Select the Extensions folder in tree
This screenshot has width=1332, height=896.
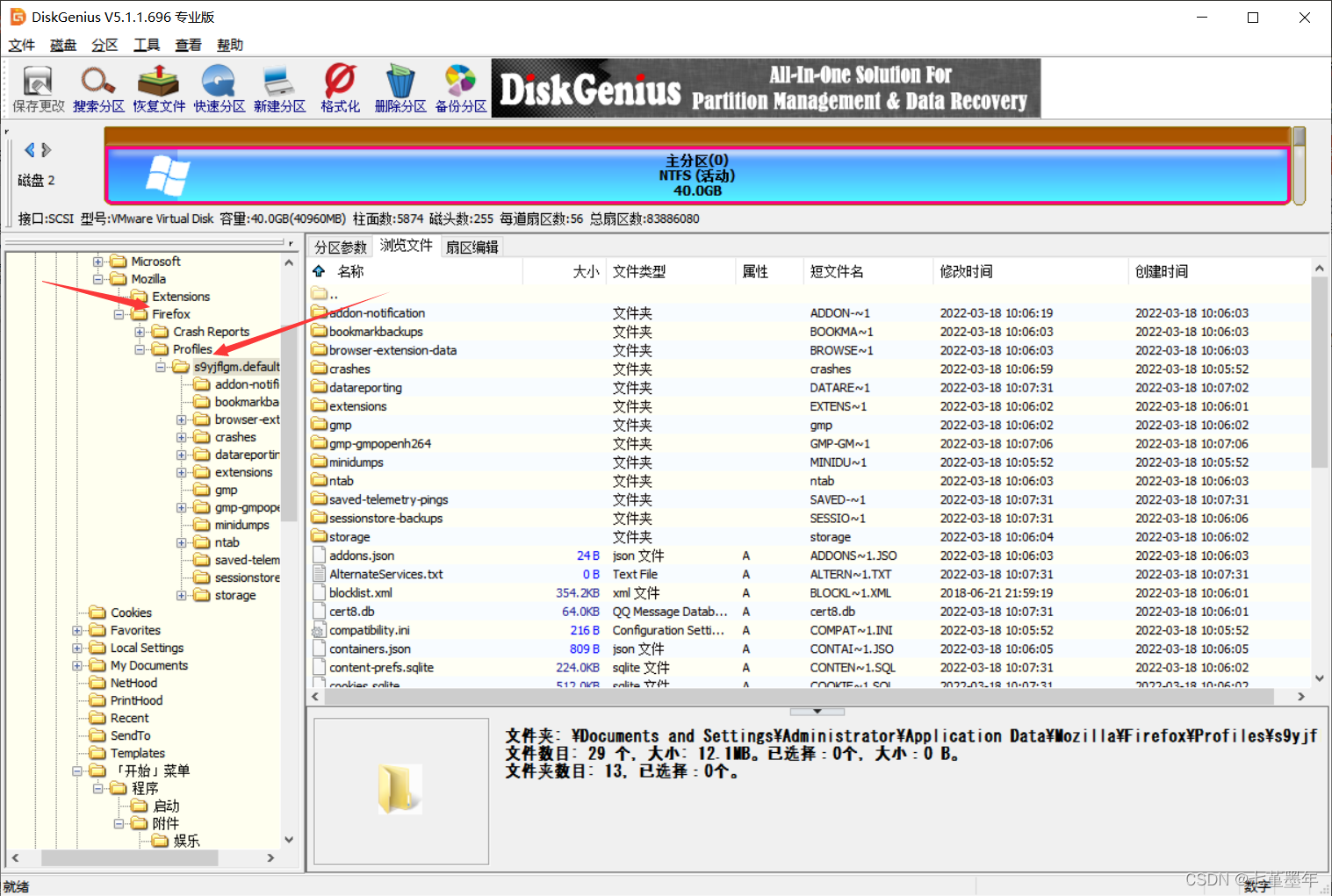[181, 297]
